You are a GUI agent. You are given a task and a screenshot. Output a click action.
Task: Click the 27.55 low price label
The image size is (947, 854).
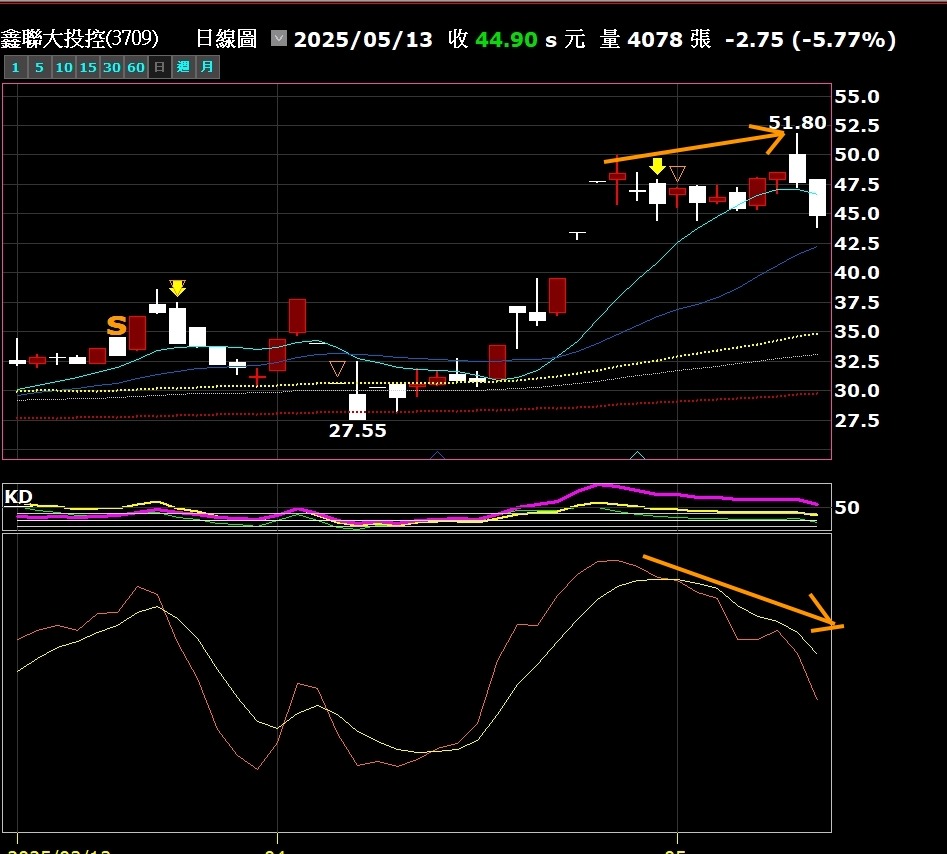tap(357, 431)
